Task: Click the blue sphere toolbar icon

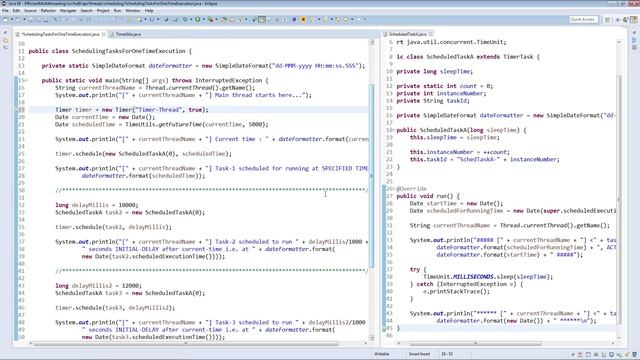Action: (294, 19)
